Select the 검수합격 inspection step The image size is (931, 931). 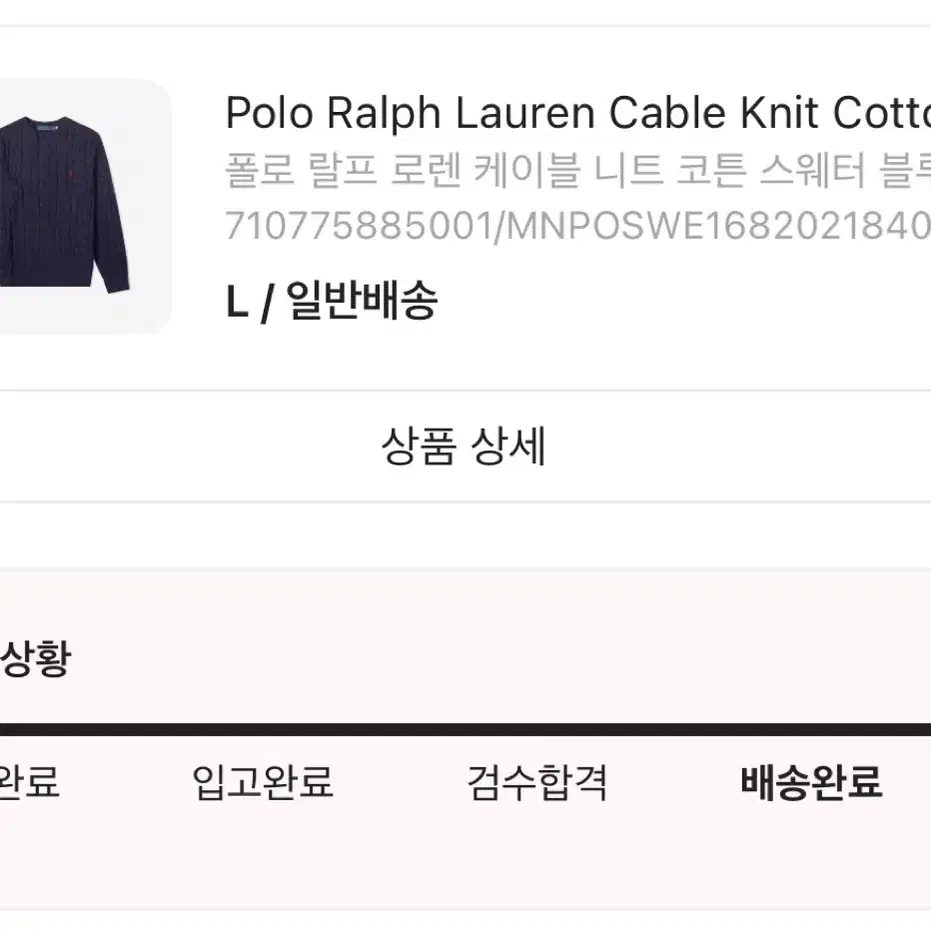click(x=537, y=781)
